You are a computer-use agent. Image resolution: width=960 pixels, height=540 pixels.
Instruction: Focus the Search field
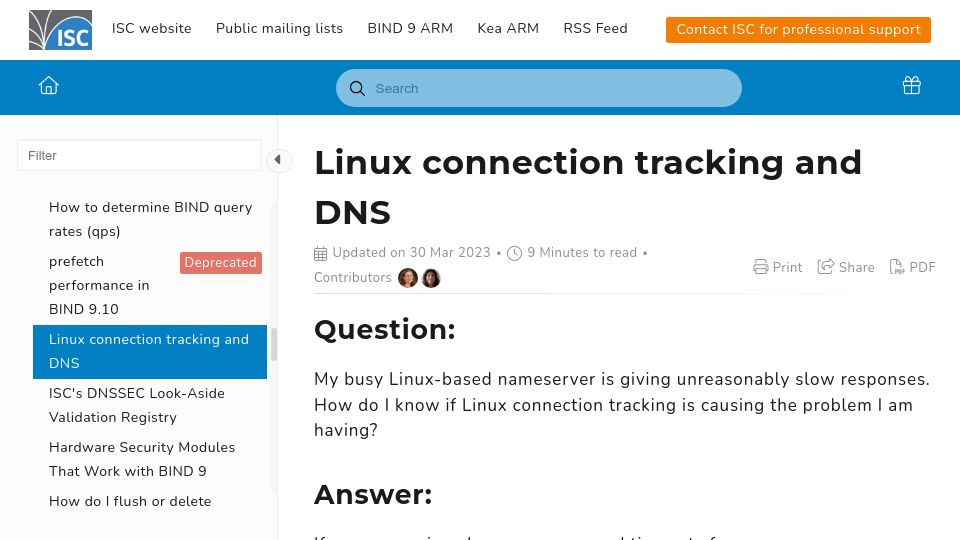[539, 88]
